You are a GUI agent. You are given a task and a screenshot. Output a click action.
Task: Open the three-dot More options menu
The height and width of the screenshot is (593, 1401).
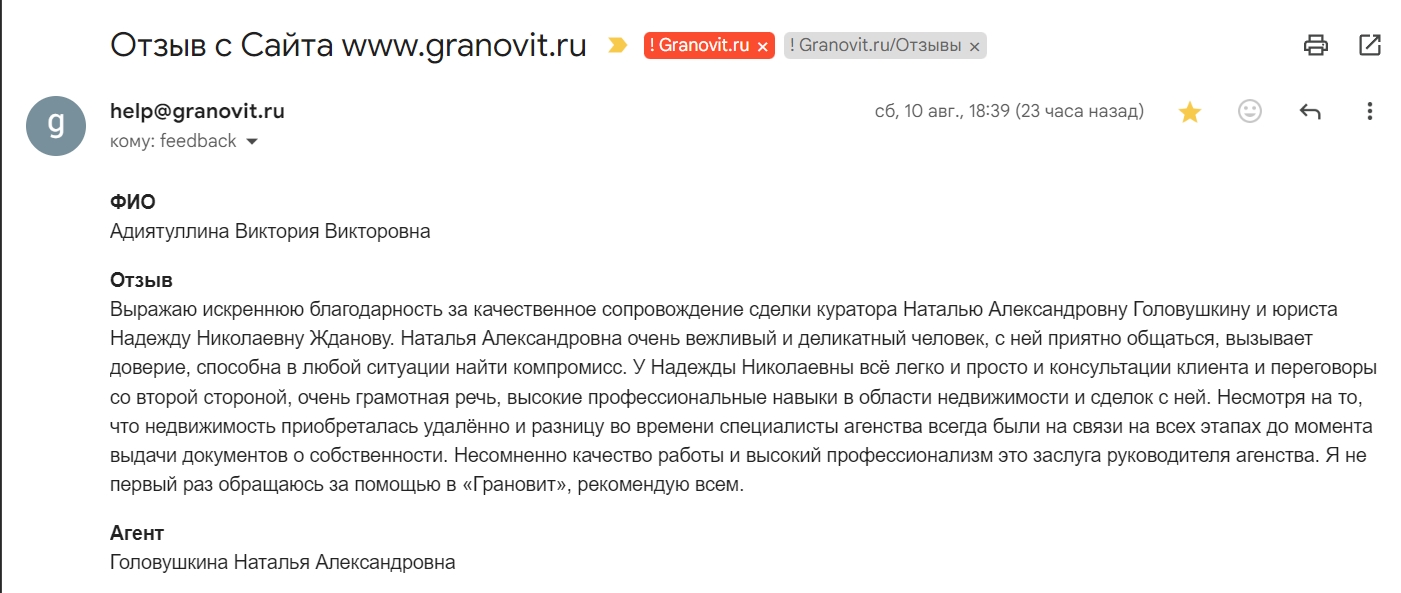coord(1370,111)
